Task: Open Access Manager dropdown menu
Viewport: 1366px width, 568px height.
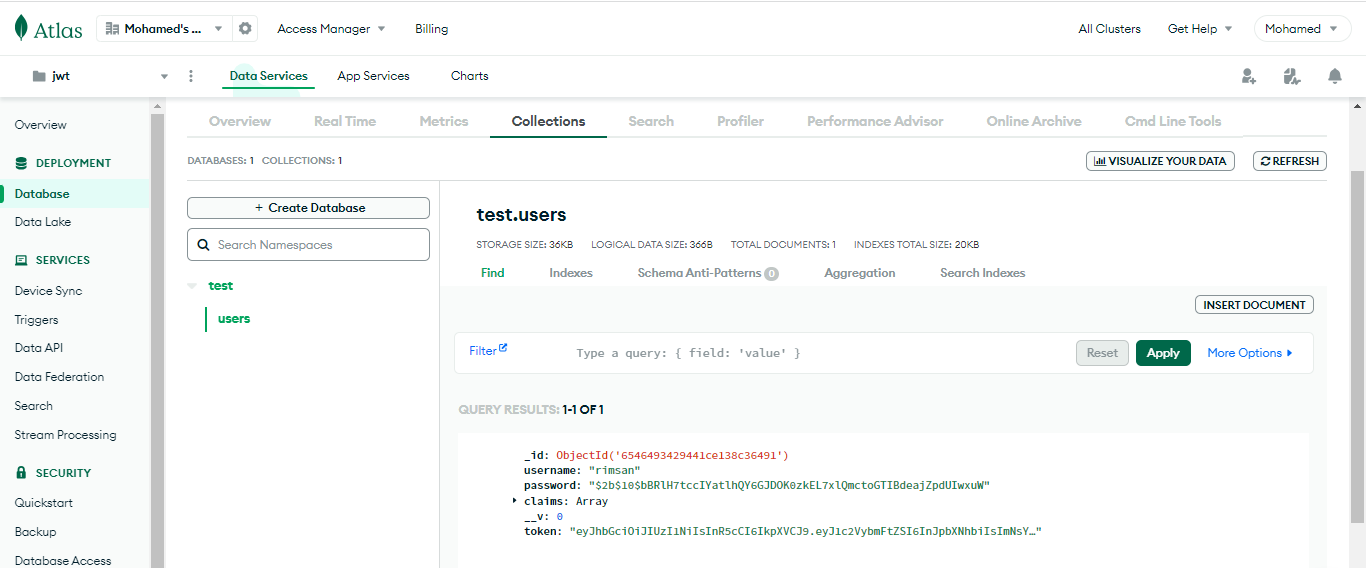Action: coord(331,29)
